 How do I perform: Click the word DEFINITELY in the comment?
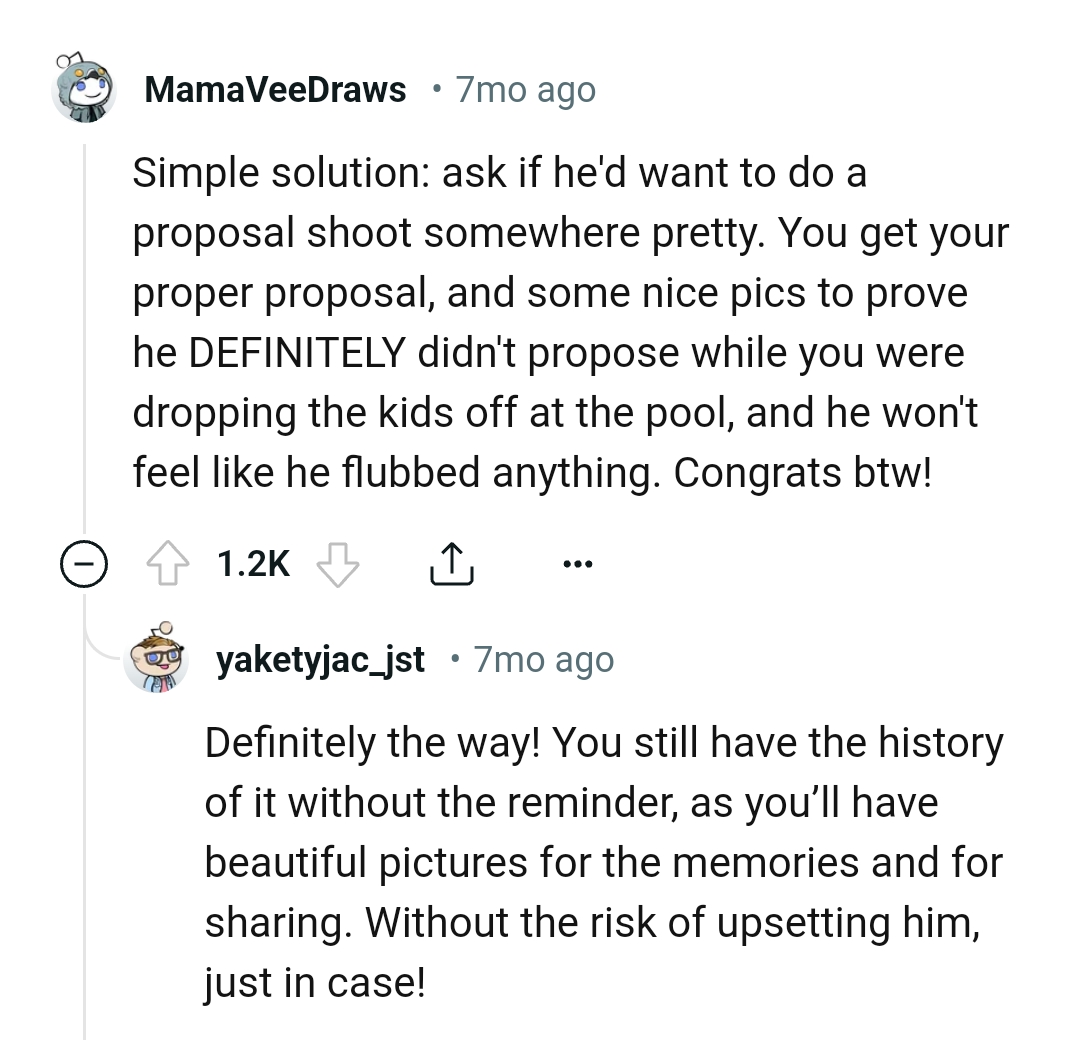(x=297, y=353)
